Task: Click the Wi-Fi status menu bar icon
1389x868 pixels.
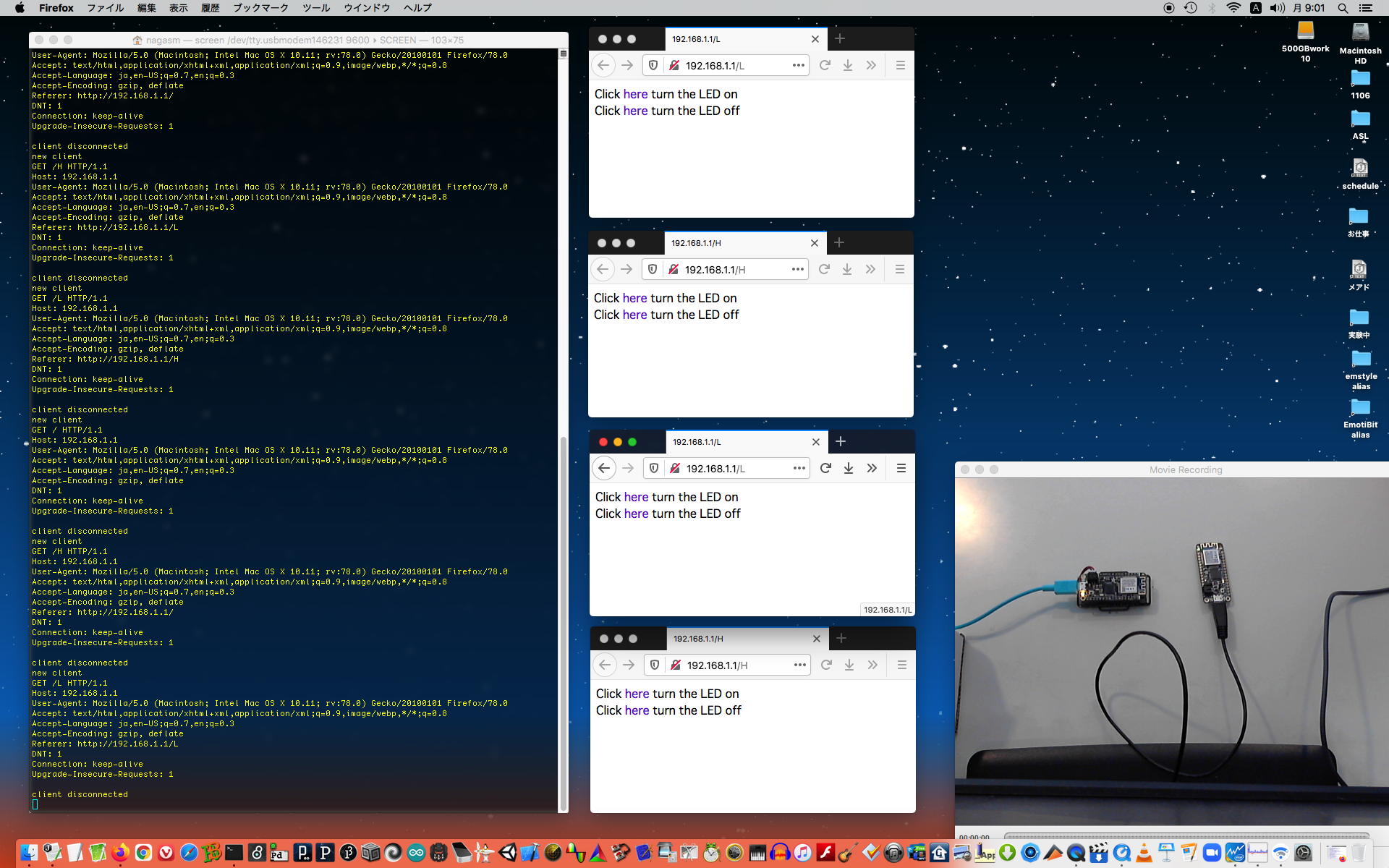Action: pos(1233,8)
